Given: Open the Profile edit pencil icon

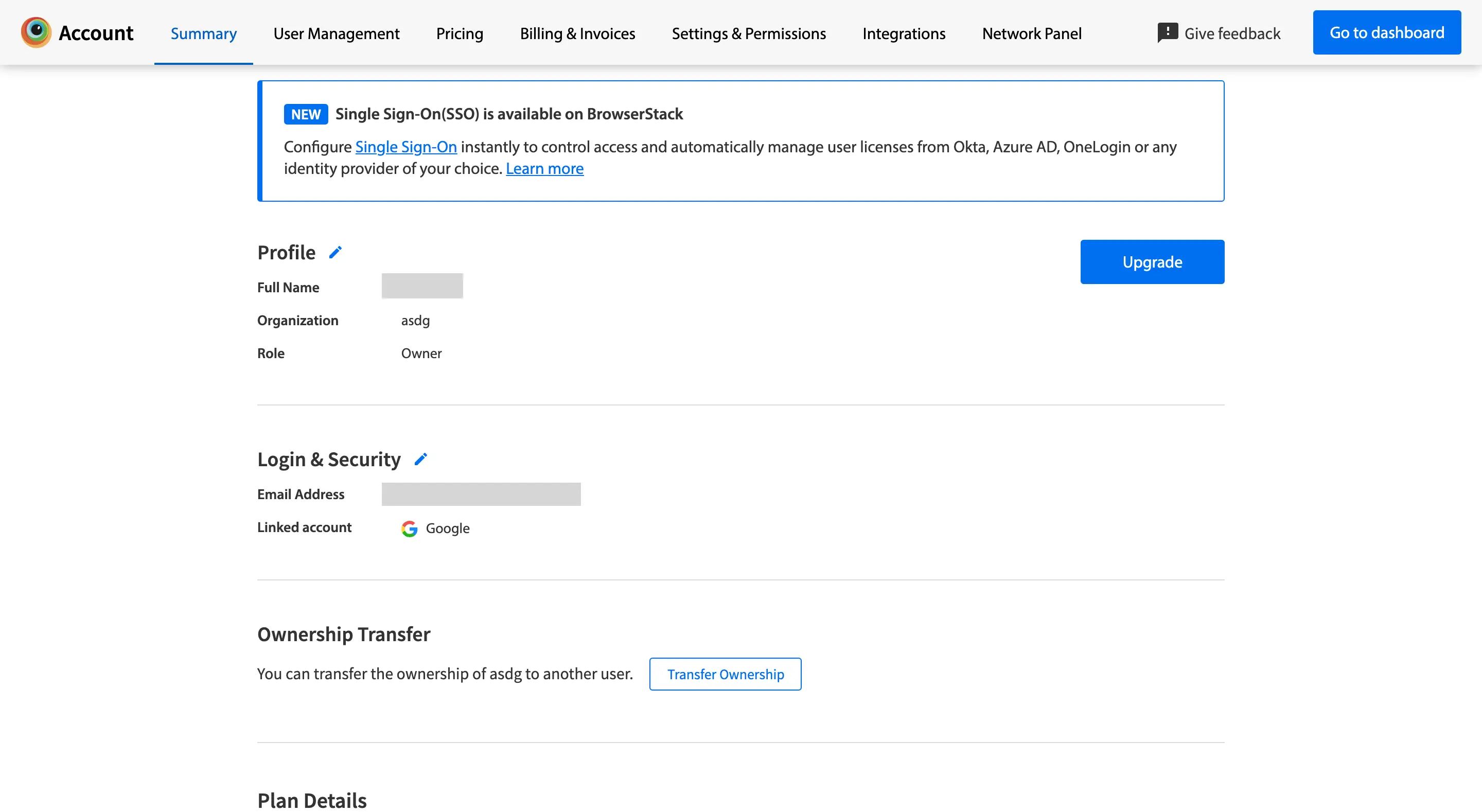Looking at the screenshot, I should 336,252.
